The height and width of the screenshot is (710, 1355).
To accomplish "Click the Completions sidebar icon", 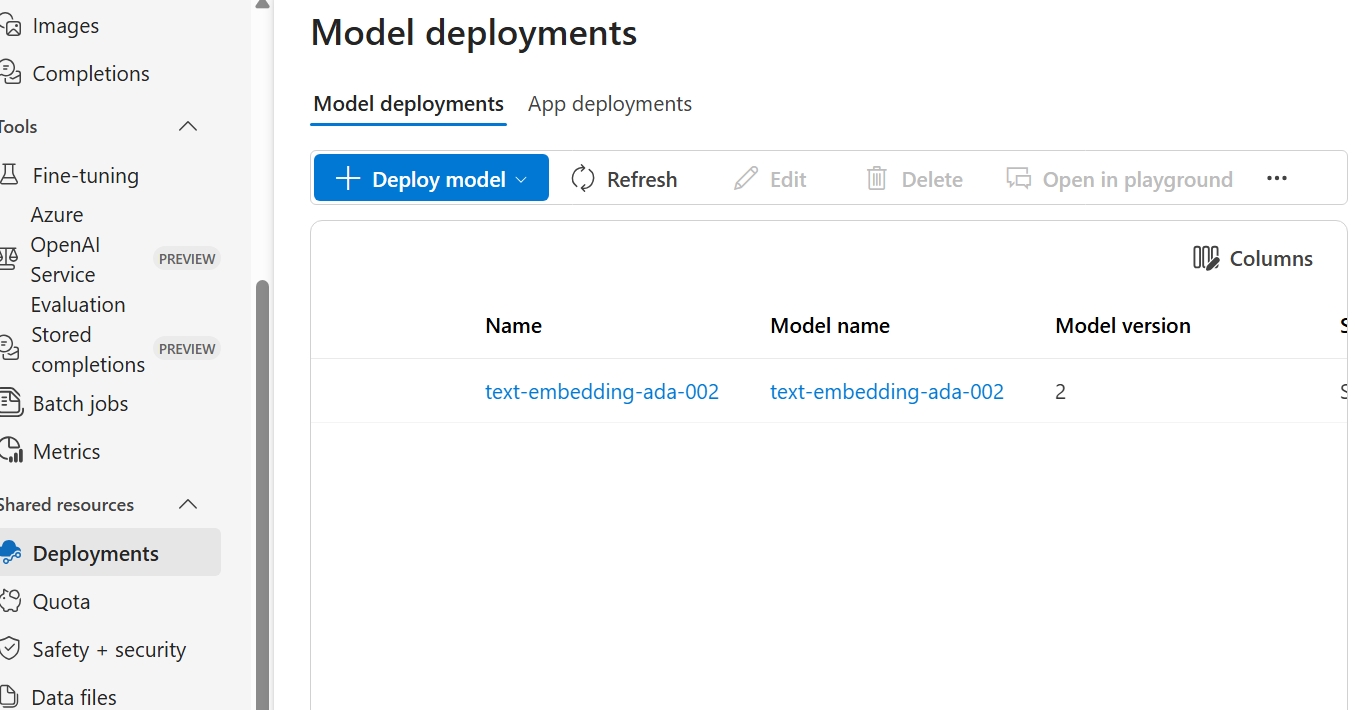I will click(9, 73).
